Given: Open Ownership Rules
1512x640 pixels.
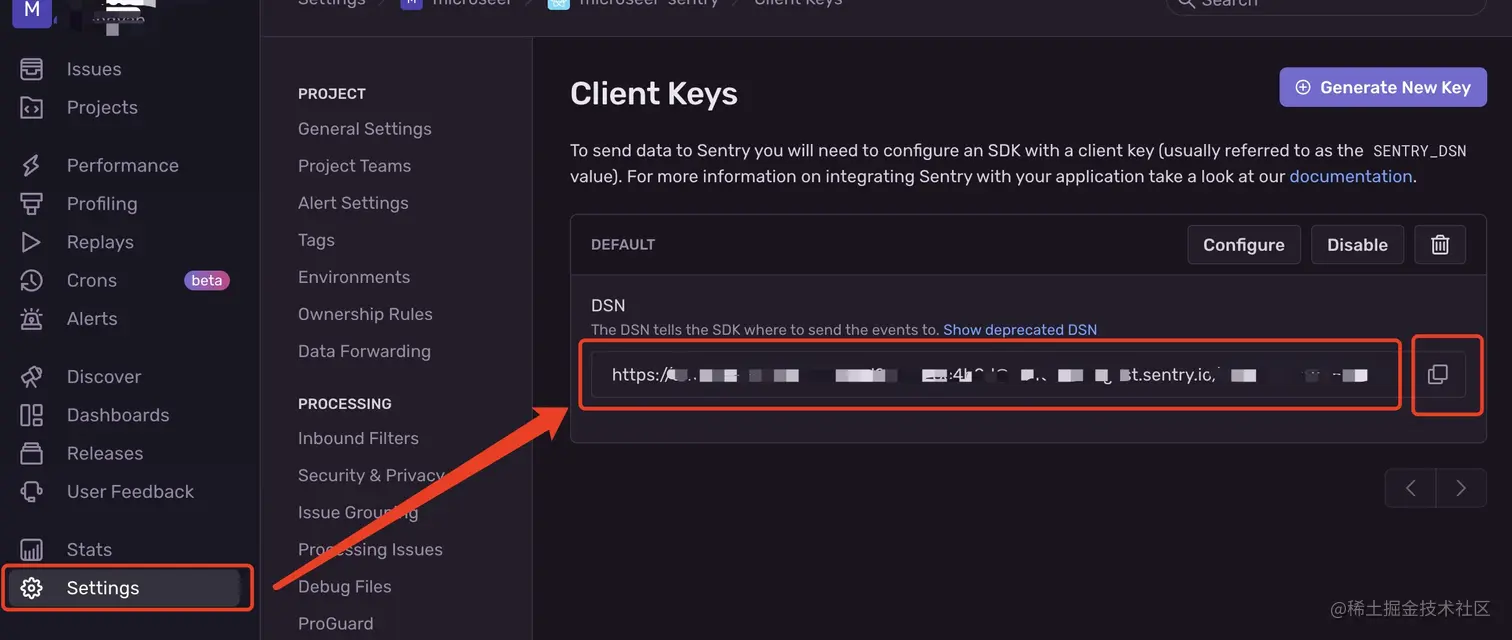Looking at the screenshot, I should click(x=365, y=314).
